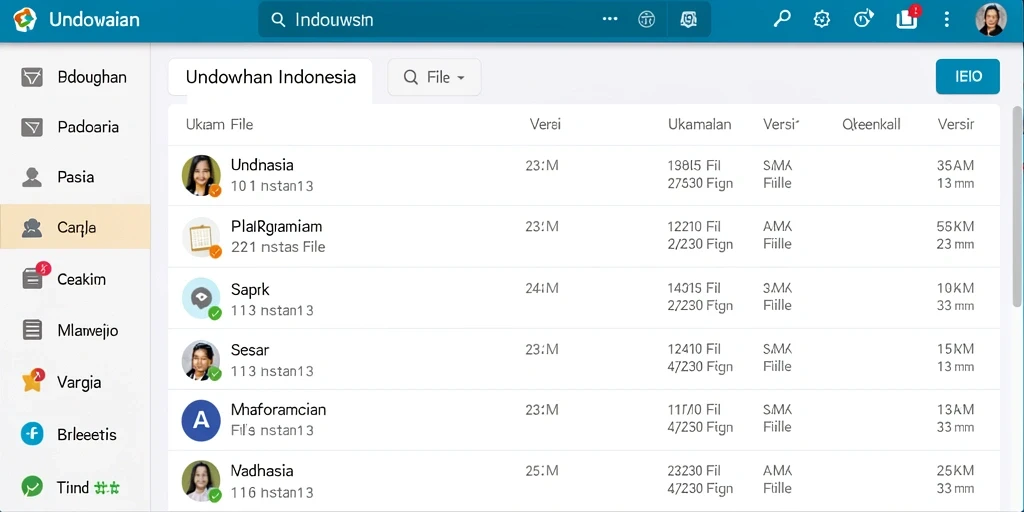1024x512 pixels.
Task: Open Tiınd in the sidebar
Action: pyautogui.click(x=75, y=487)
